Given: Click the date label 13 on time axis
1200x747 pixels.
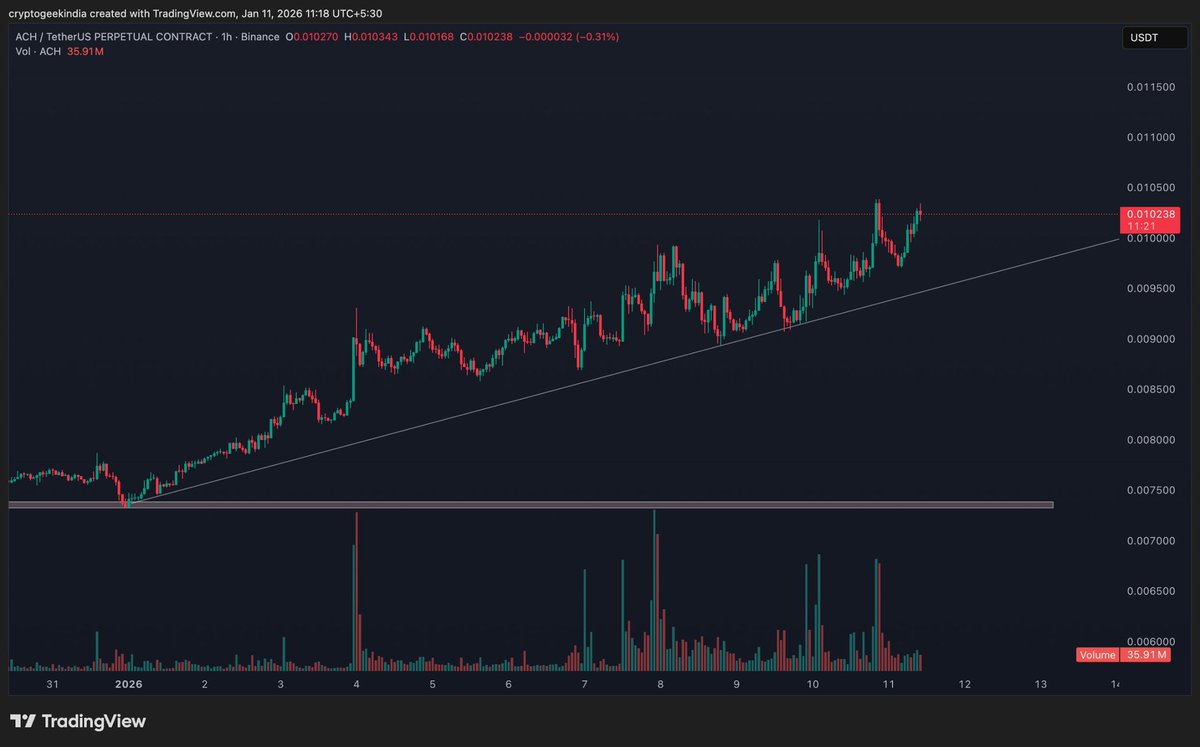Looking at the screenshot, I should click(x=1041, y=685).
